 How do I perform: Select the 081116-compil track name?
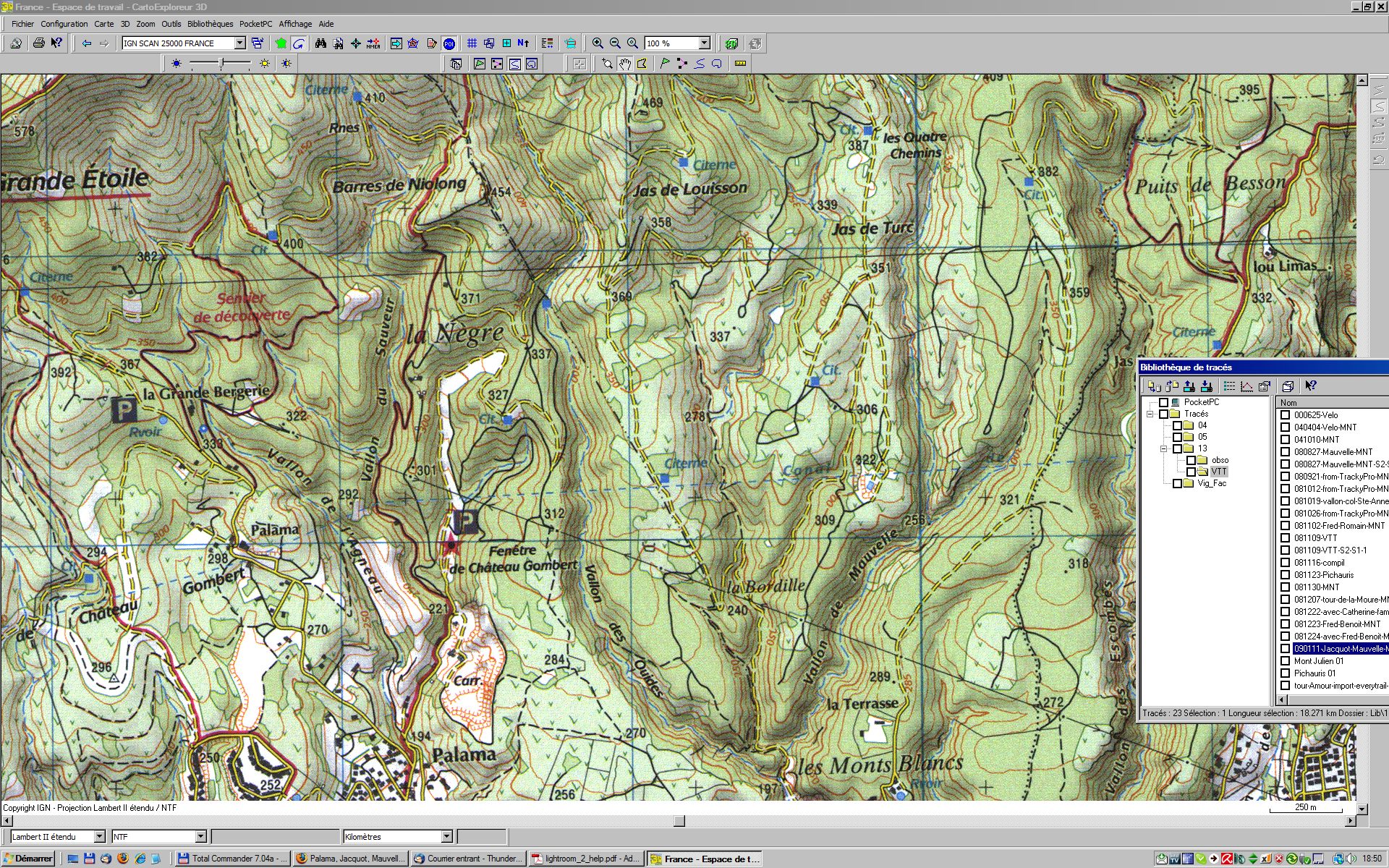click(1319, 563)
